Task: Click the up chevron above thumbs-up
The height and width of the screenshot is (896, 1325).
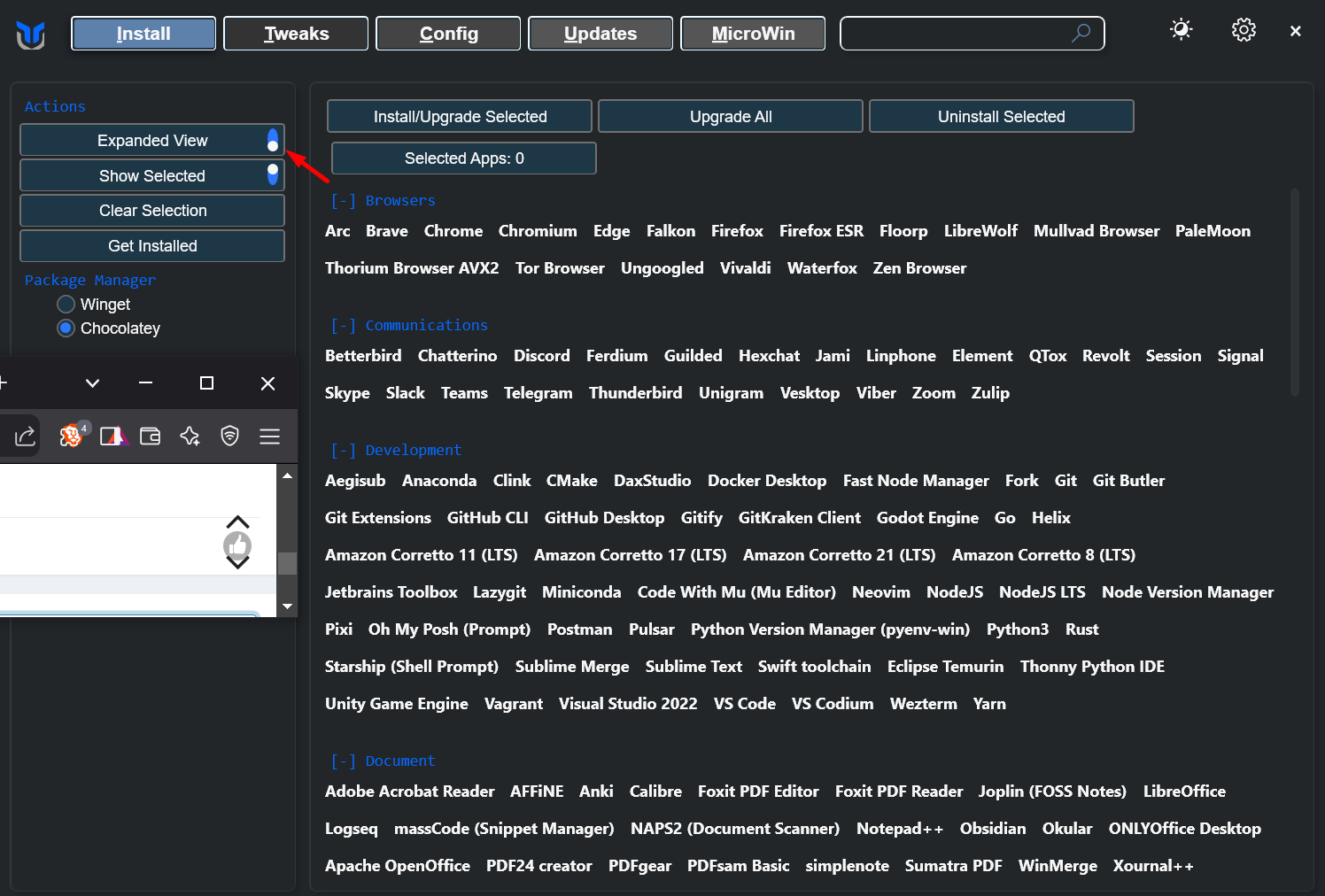Action: click(x=237, y=522)
